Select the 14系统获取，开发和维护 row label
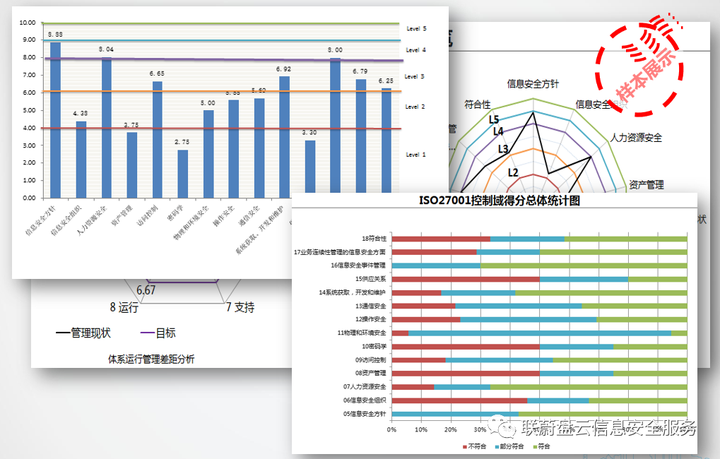The height and width of the screenshot is (459, 720). tap(352, 292)
